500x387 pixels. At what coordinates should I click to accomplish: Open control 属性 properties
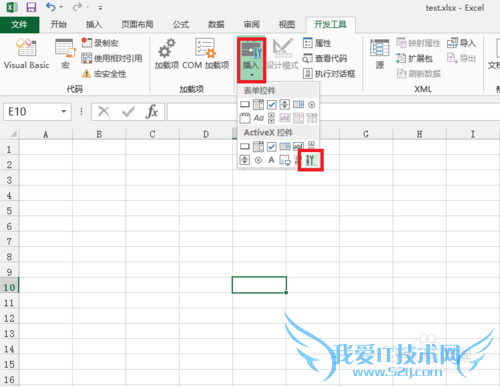317,43
